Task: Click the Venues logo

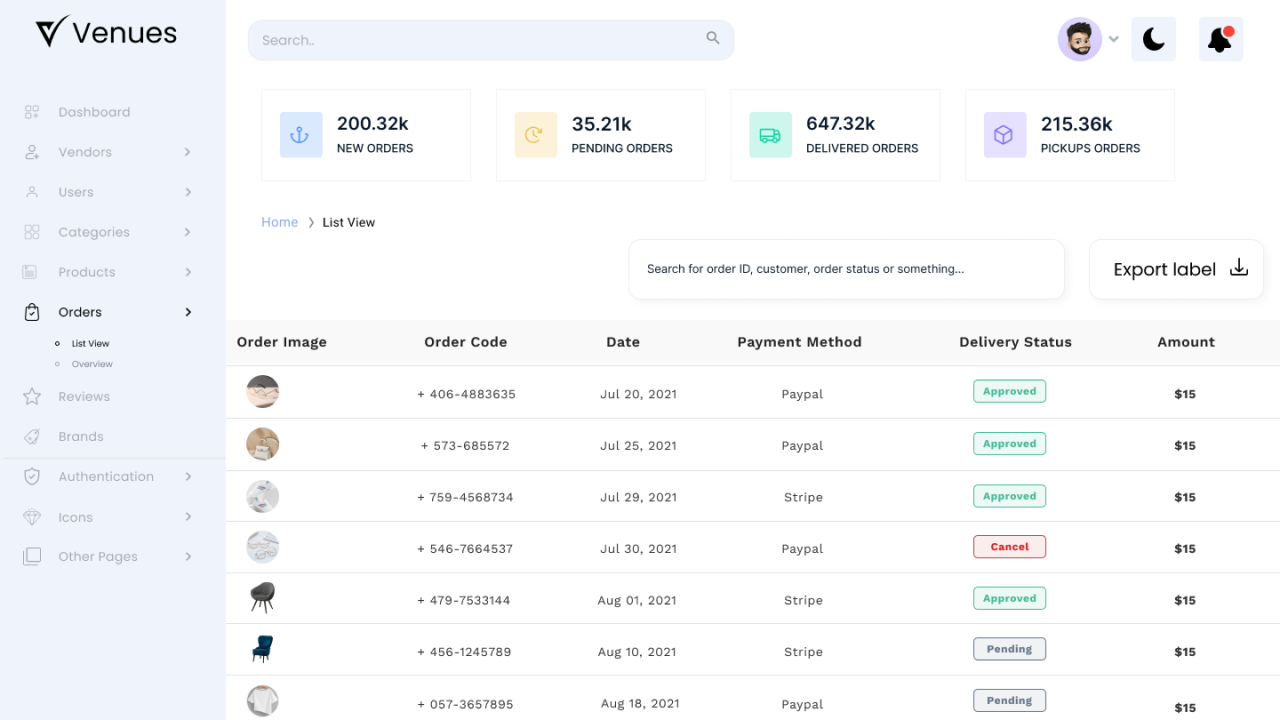Action: [106, 32]
